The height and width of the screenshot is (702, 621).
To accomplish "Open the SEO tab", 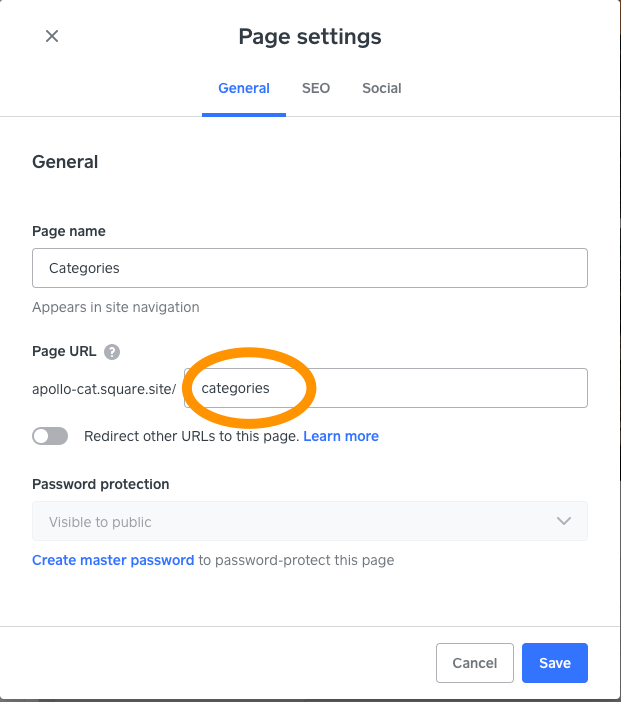I will [316, 88].
